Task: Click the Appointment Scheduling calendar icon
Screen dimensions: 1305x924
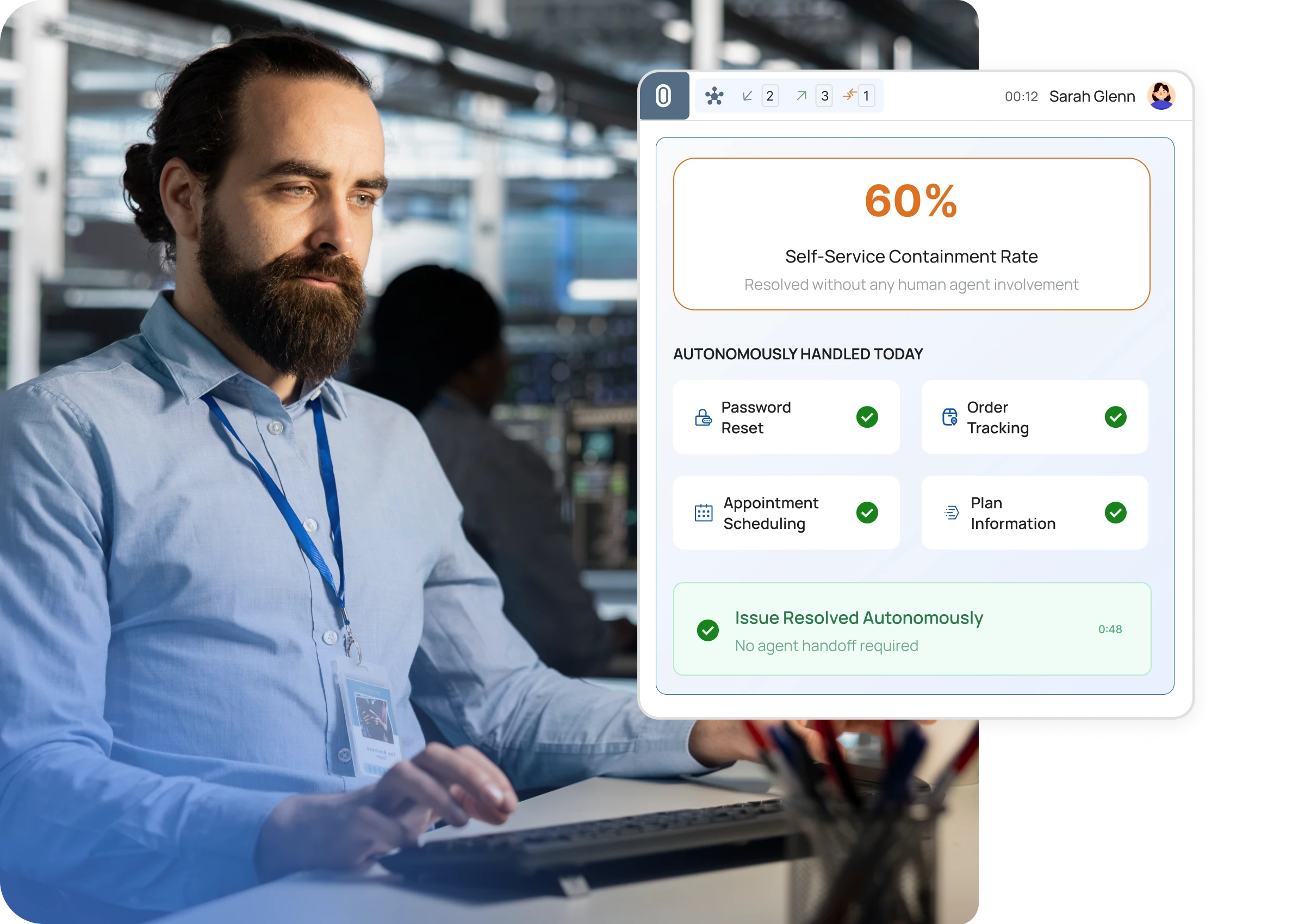Action: click(x=704, y=513)
